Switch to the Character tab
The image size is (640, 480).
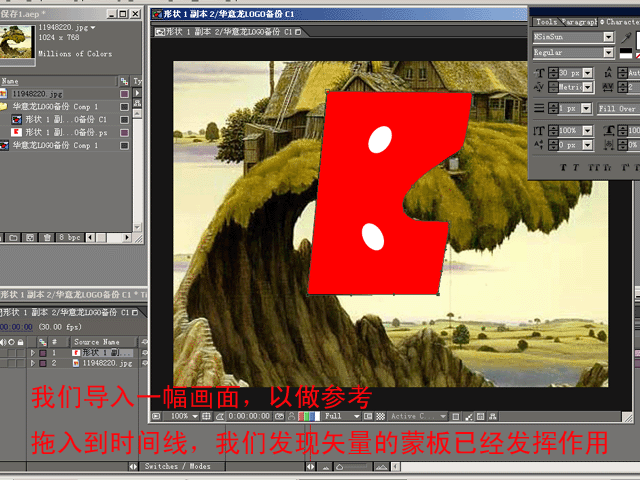(620, 22)
